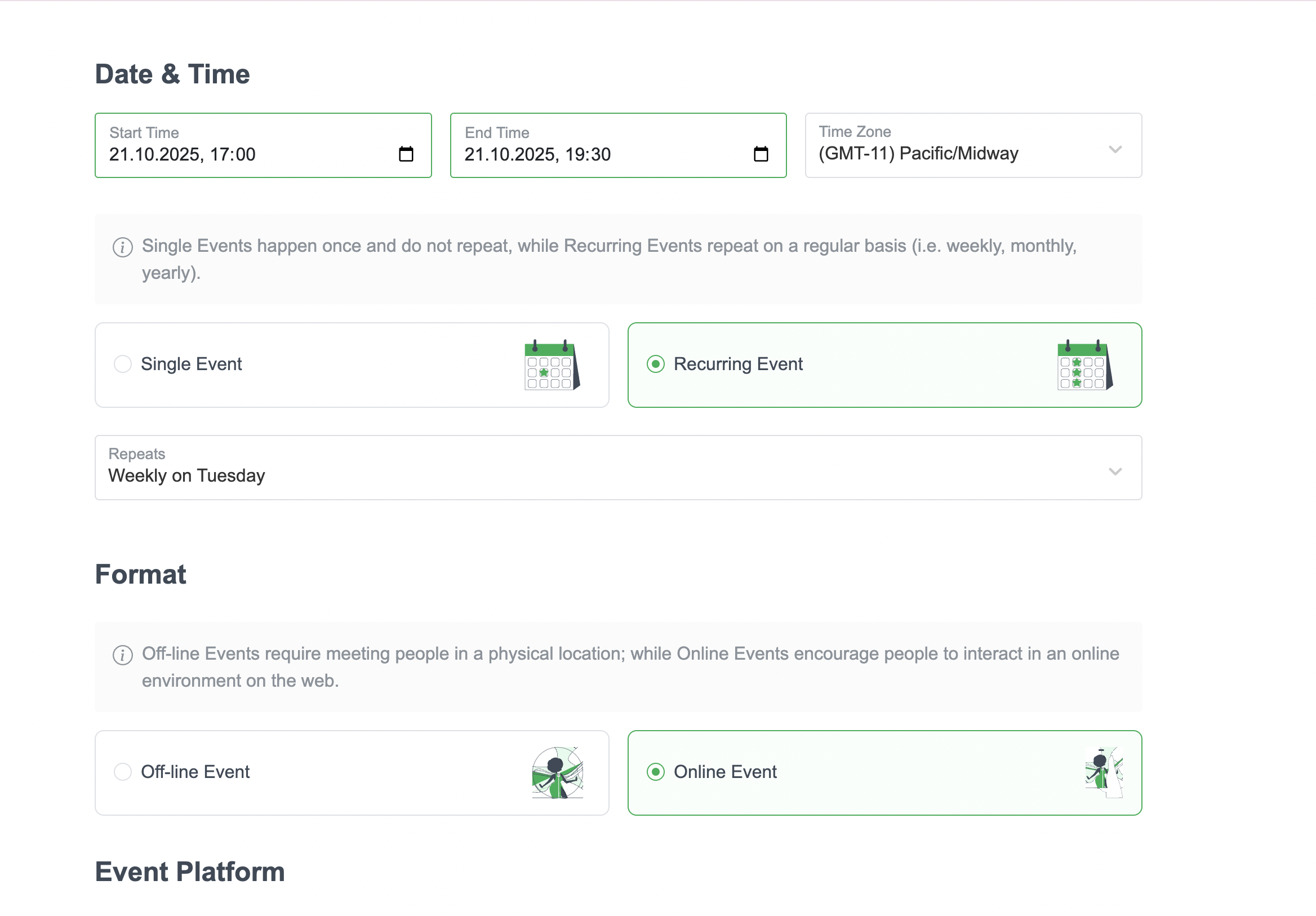The height and width of the screenshot is (916, 1316).
Task: Open the End Time calendar picker icon
Action: 761,154
